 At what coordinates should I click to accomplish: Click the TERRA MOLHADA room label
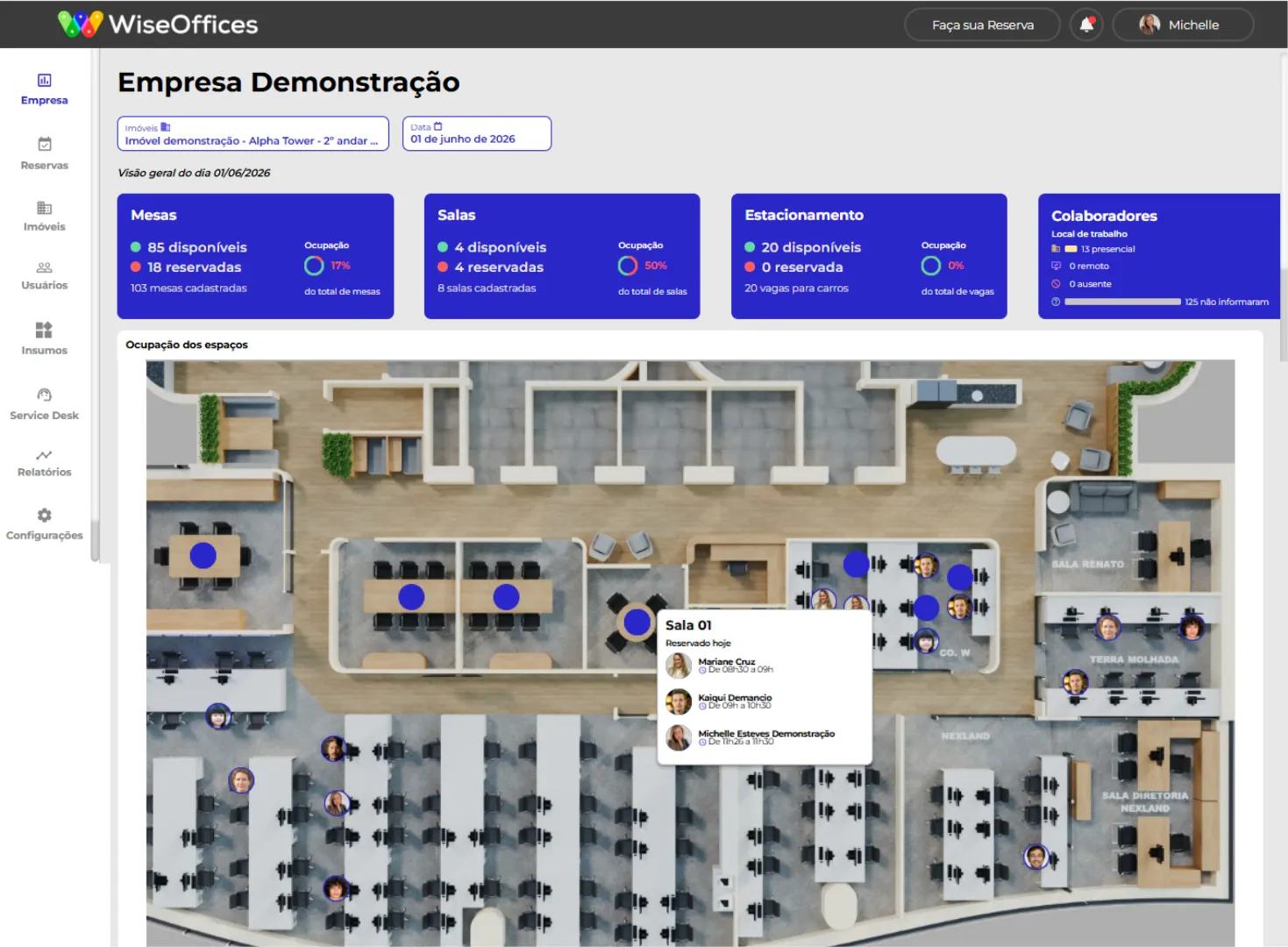click(1134, 659)
